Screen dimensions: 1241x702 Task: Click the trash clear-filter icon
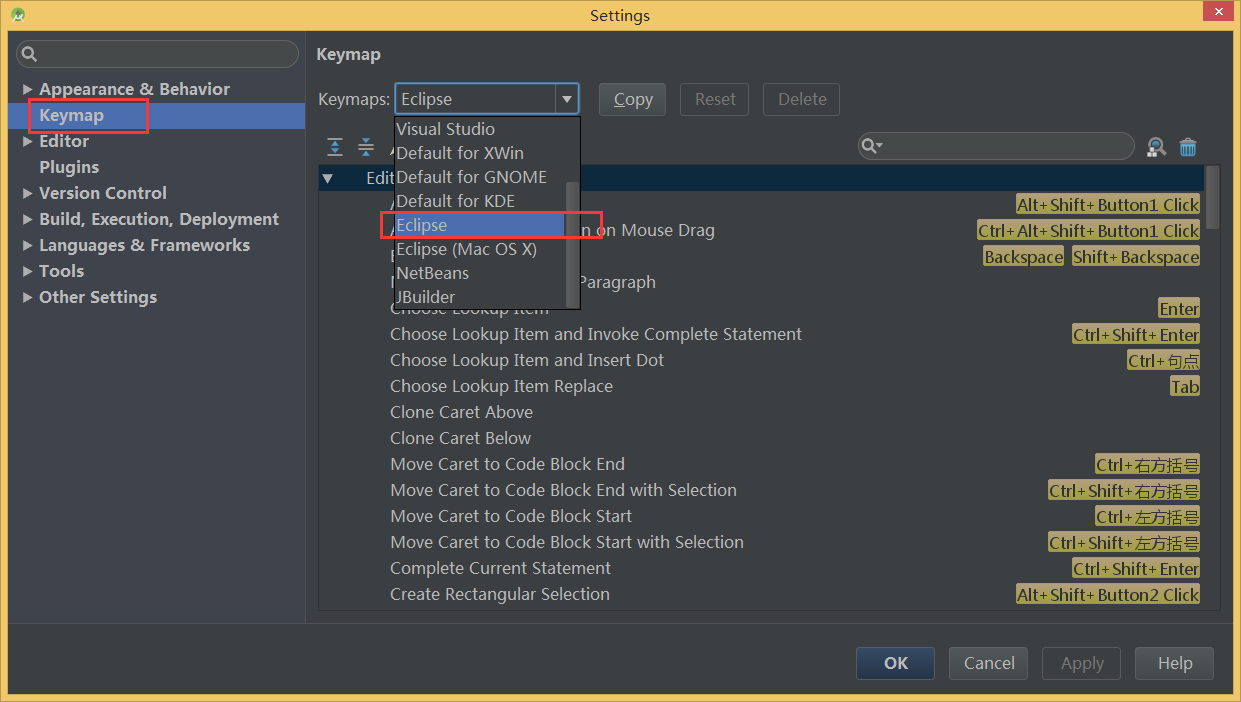tap(1188, 147)
